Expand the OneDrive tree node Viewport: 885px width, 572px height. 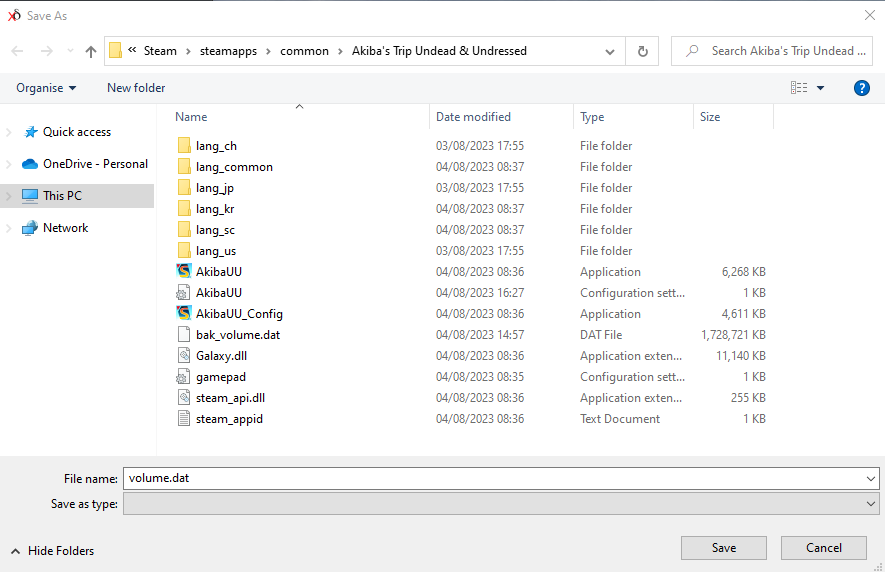click(x=8, y=164)
